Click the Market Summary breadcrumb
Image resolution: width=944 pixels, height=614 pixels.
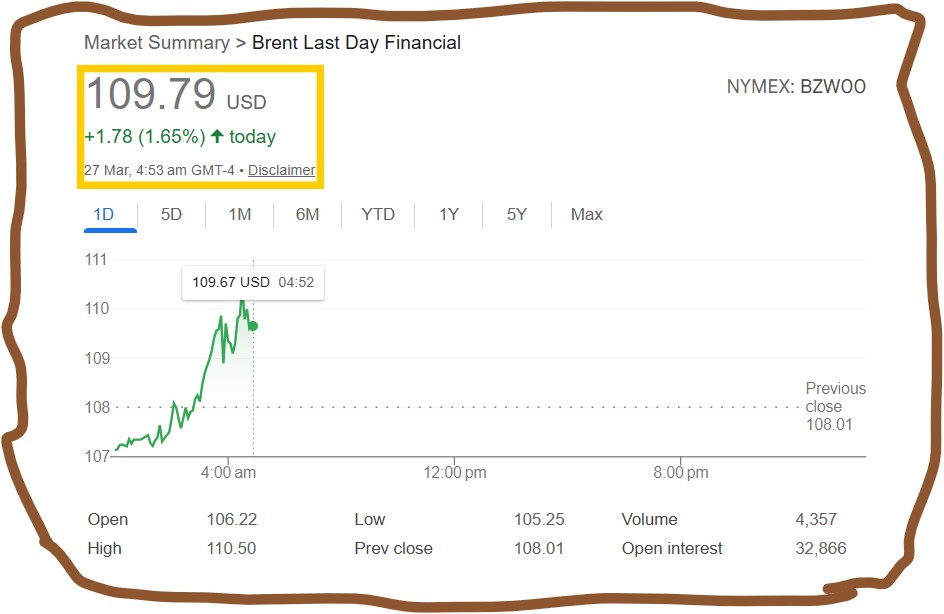click(157, 42)
